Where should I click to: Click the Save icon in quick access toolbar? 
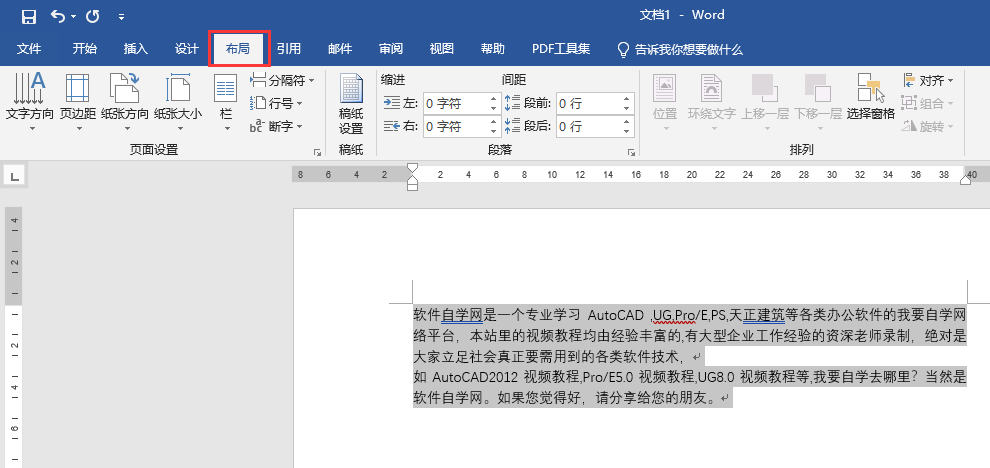(28, 17)
